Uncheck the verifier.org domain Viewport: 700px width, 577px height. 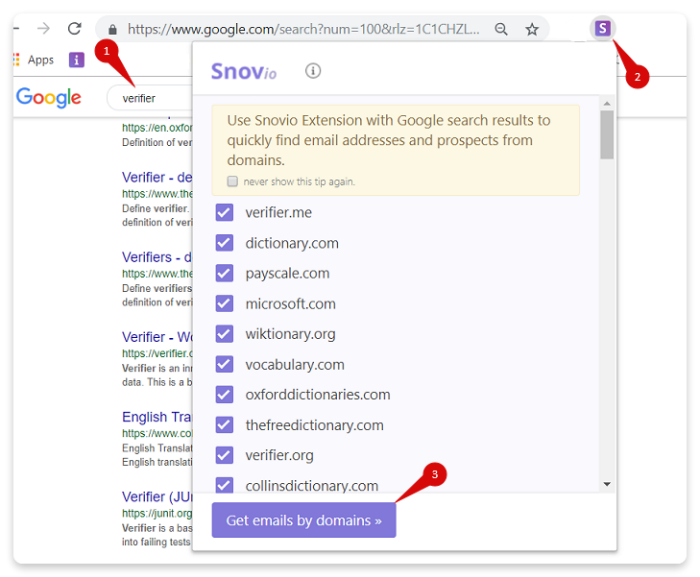click(x=224, y=455)
